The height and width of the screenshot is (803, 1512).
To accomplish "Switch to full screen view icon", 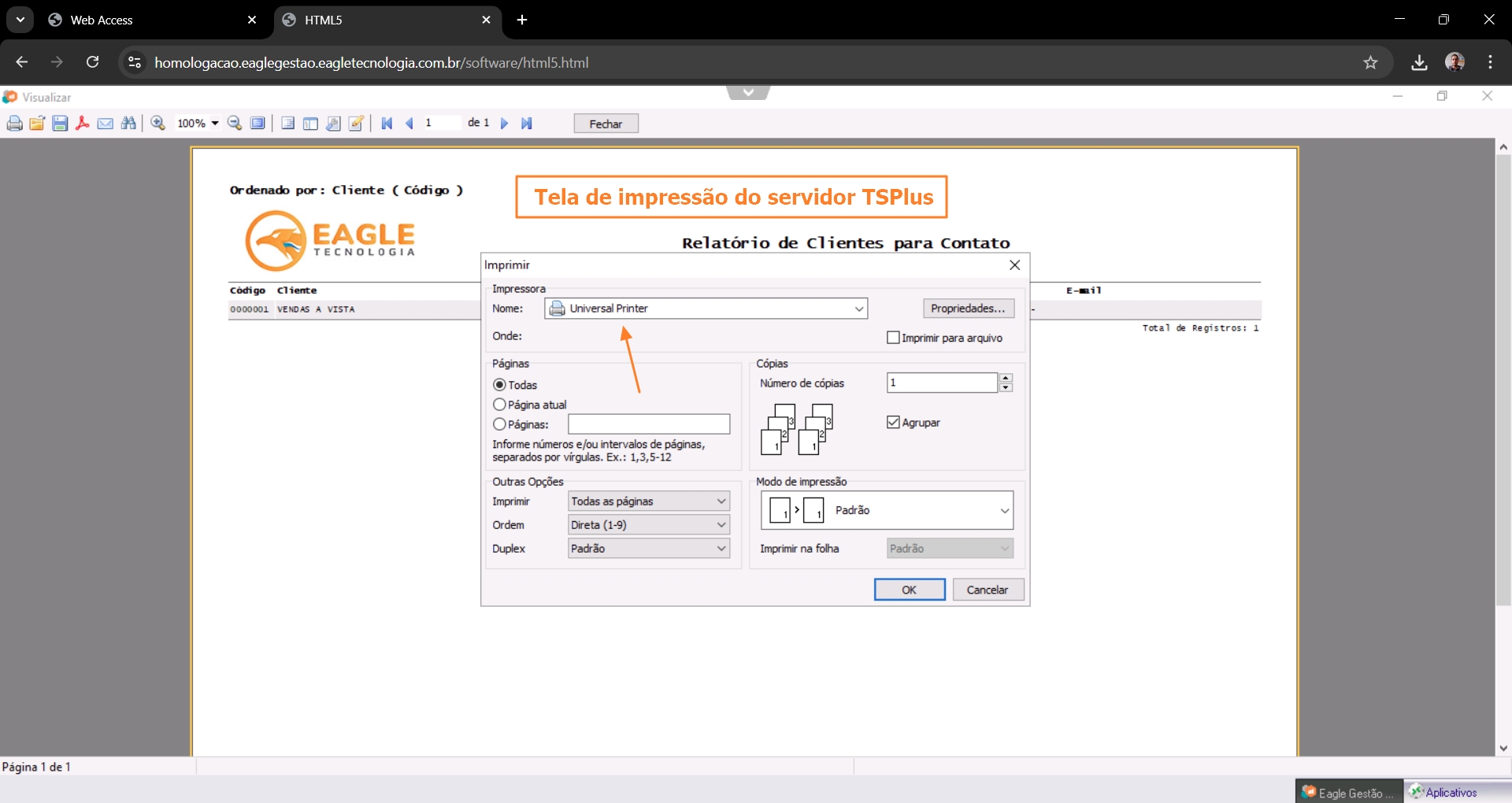I will [x=258, y=124].
